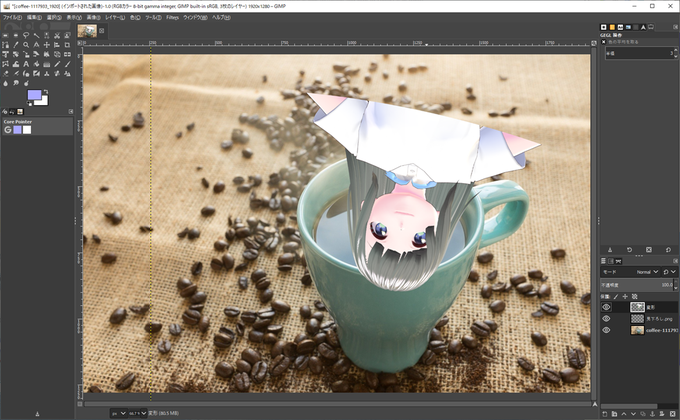Select the Pencil tool
The width and height of the screenshot is (680, 420).
pos(57,64)
